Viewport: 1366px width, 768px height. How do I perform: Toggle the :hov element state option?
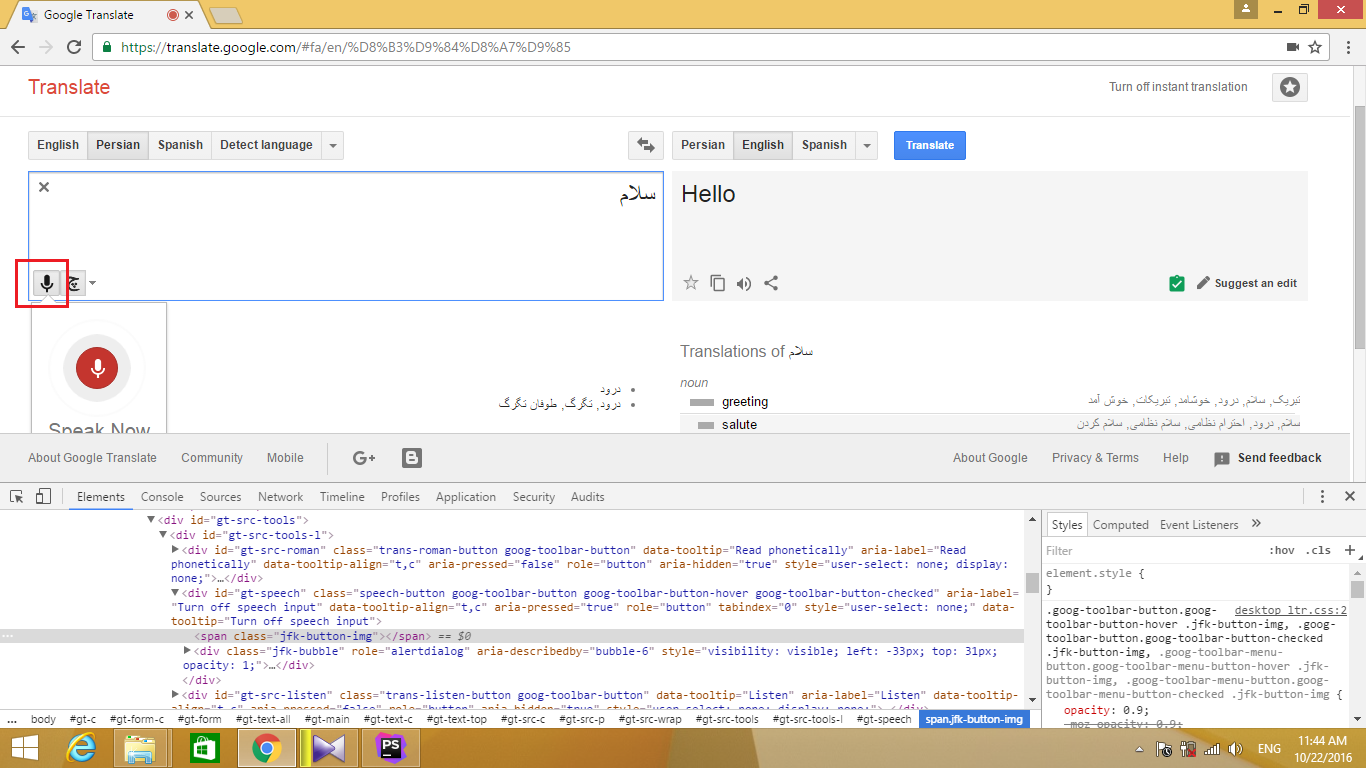coord(1281,550)
